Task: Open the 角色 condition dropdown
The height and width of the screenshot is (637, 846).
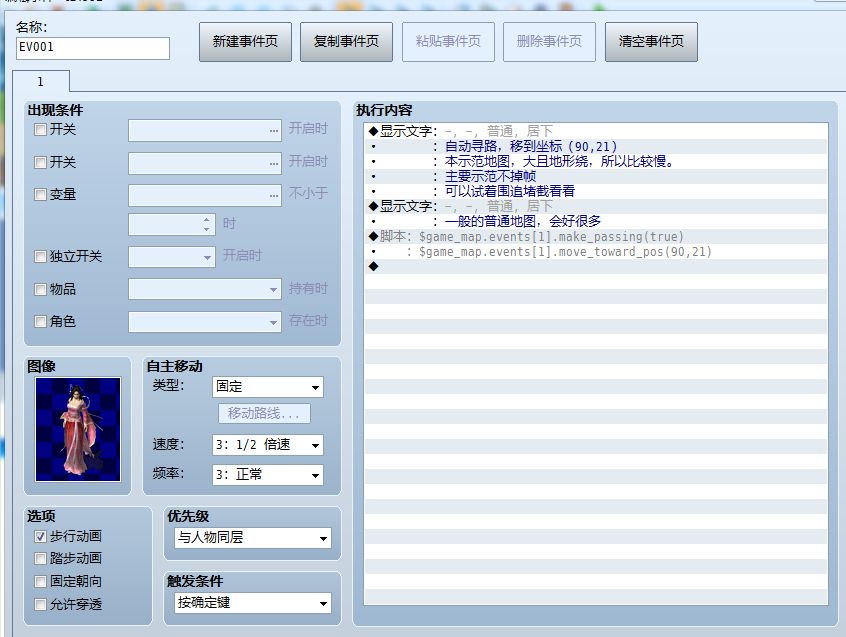Action: pos(205,322)
